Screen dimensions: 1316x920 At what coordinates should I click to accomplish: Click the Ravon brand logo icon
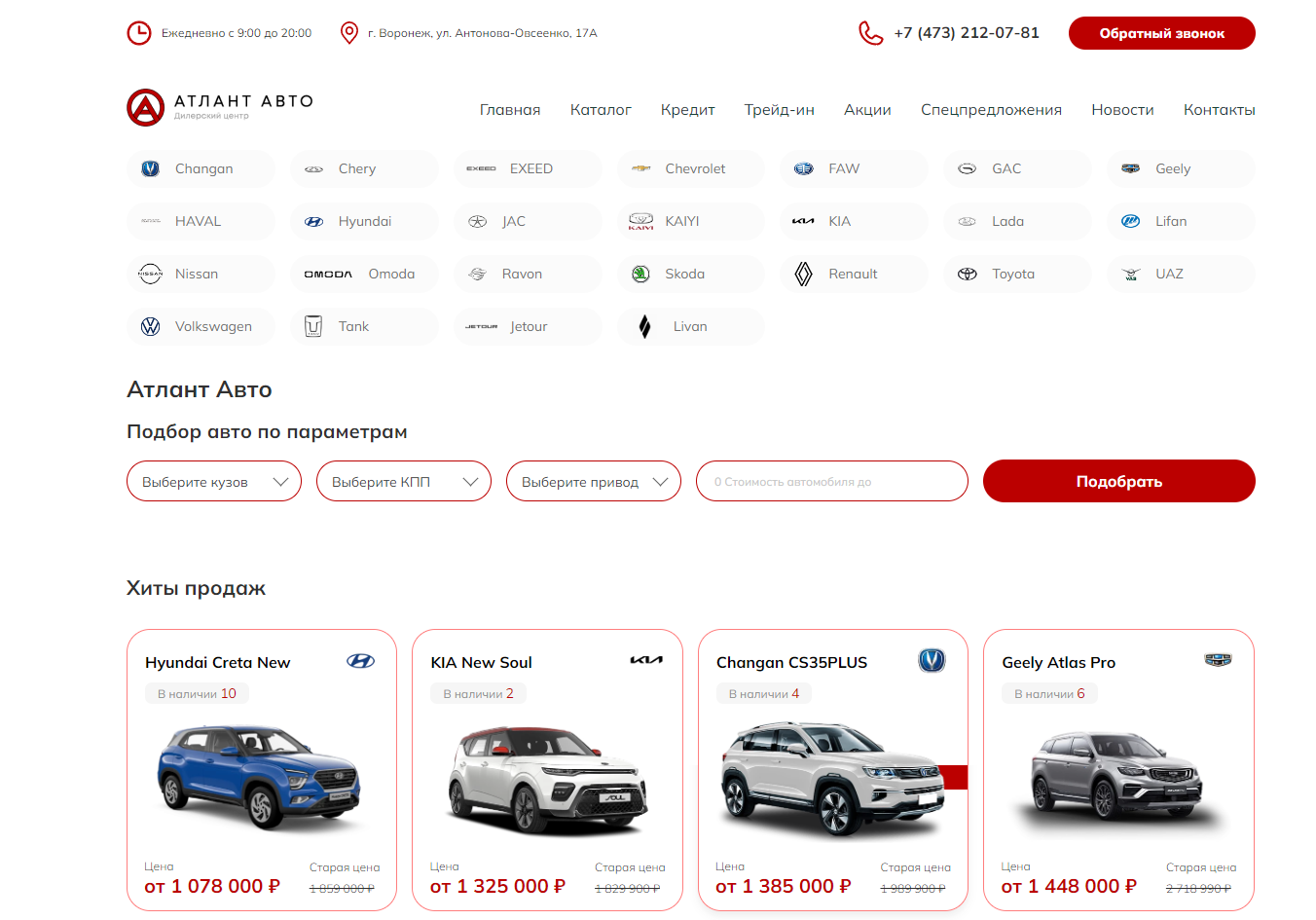[477, 274]
